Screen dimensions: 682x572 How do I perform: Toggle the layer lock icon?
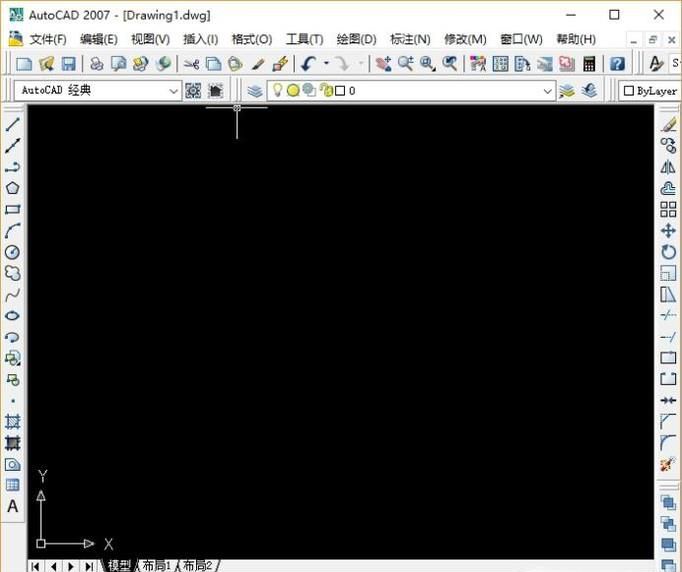(325, 91)
